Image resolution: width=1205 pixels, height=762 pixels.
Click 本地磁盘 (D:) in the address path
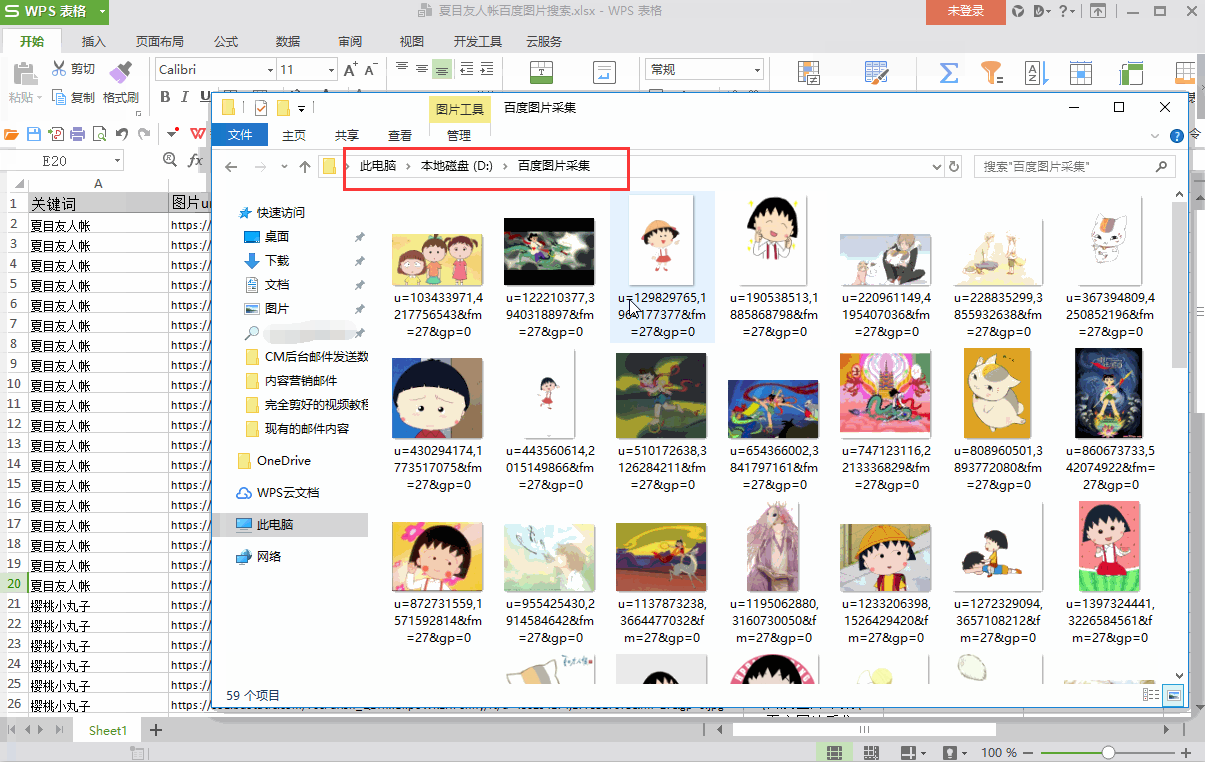click(x=456, y=166)
